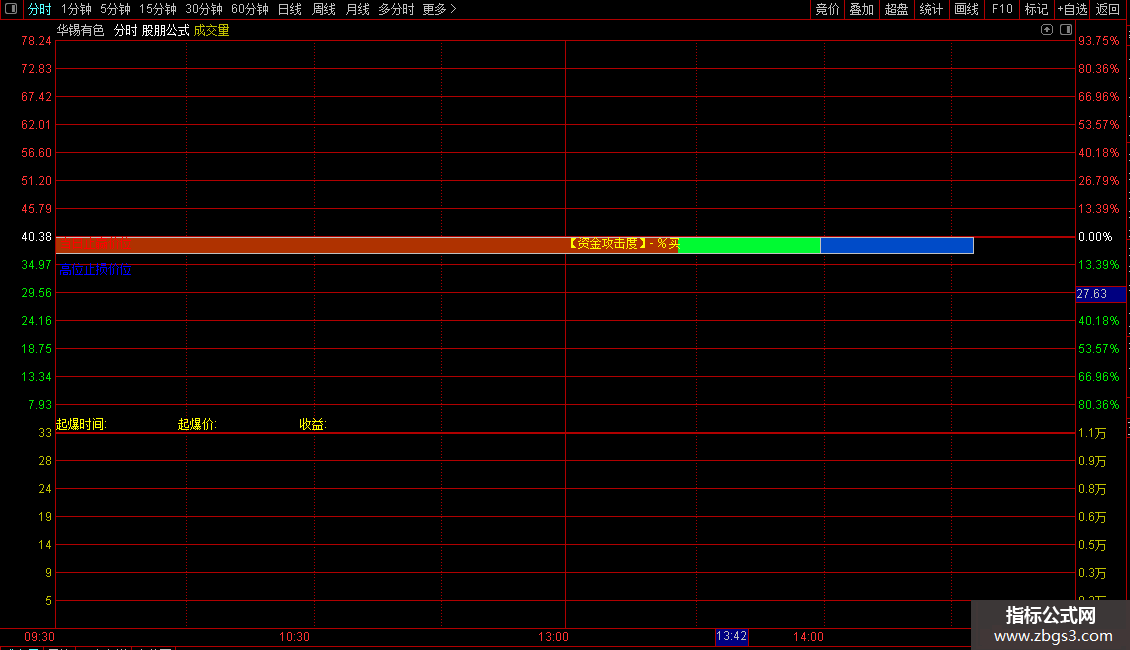Switch to the 60分钟 chart period

coord(250,9)
